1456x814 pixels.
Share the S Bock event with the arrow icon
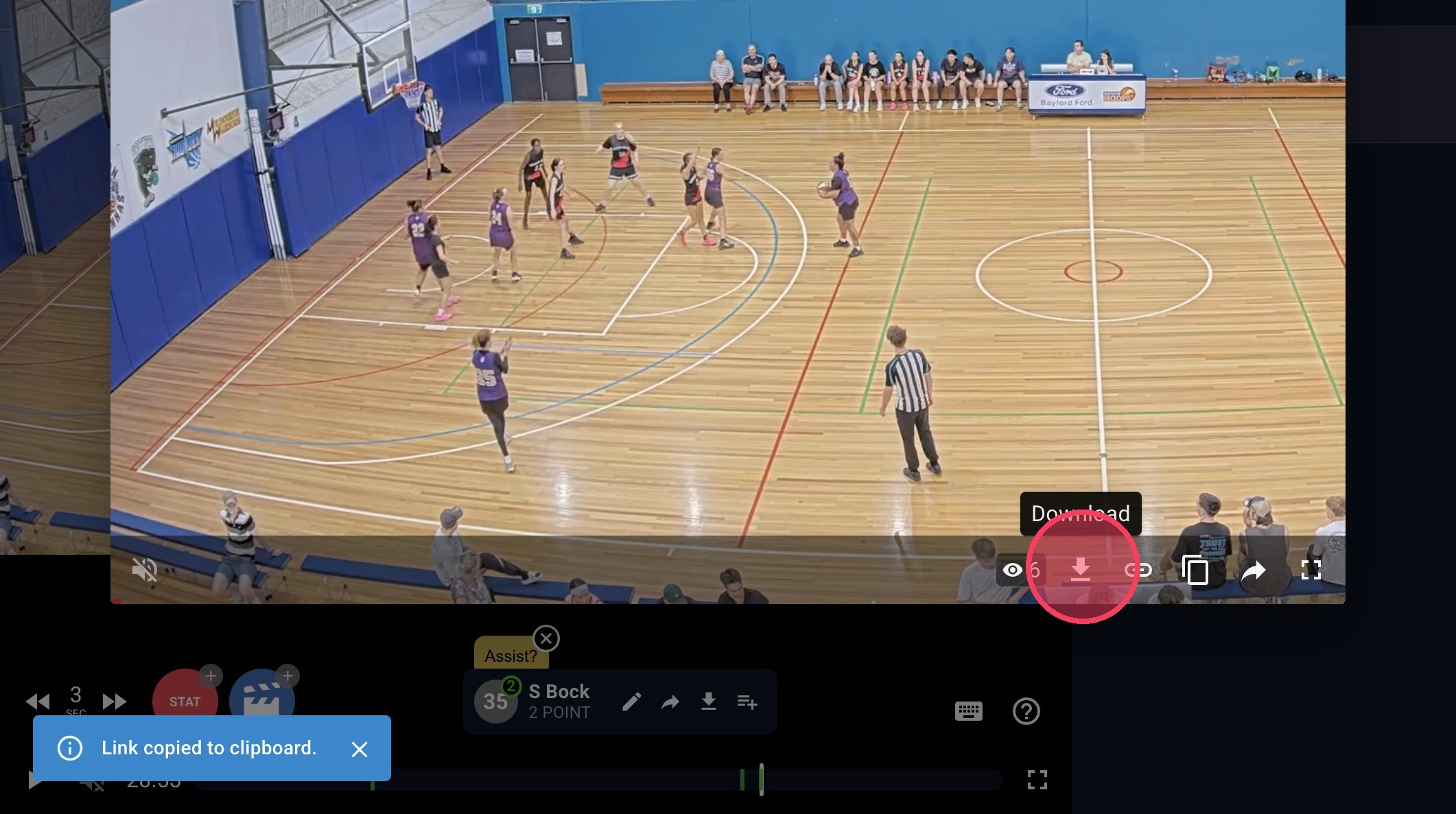tap(670, 702)
